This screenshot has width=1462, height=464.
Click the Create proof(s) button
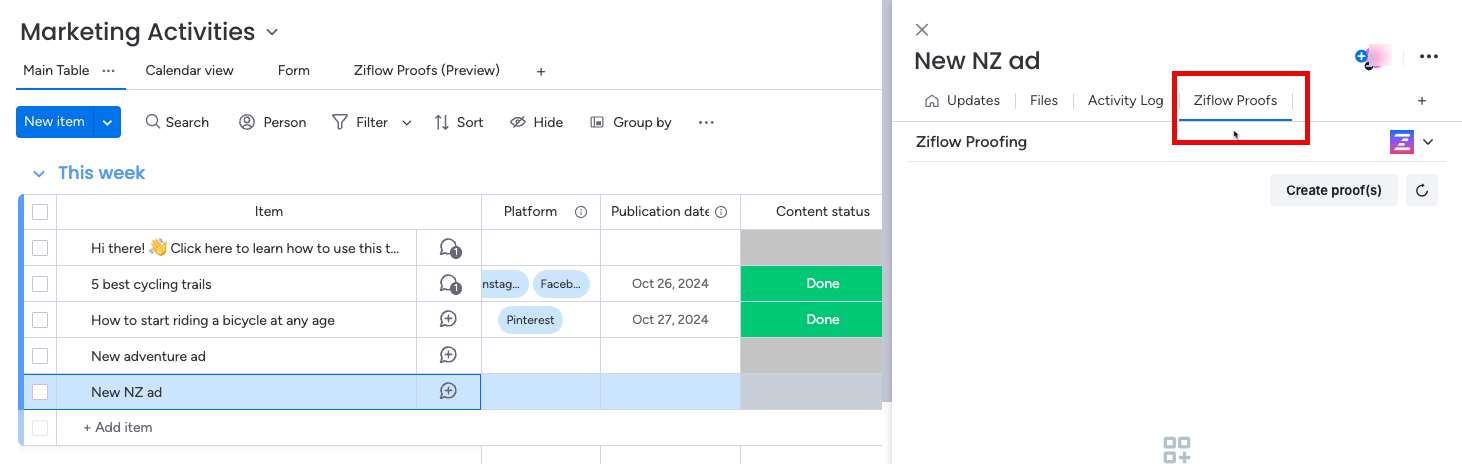[1333, 190]
